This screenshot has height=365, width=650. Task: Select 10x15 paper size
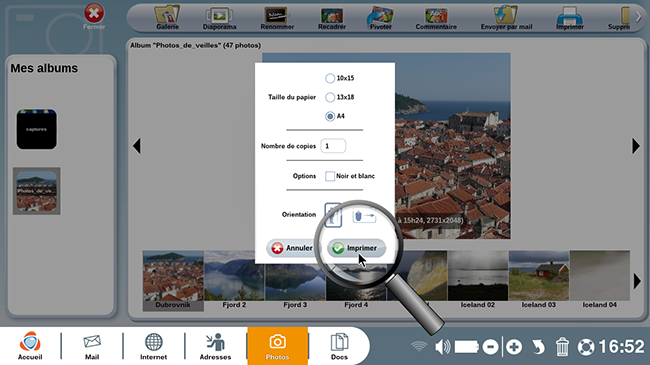pos(330,78)
